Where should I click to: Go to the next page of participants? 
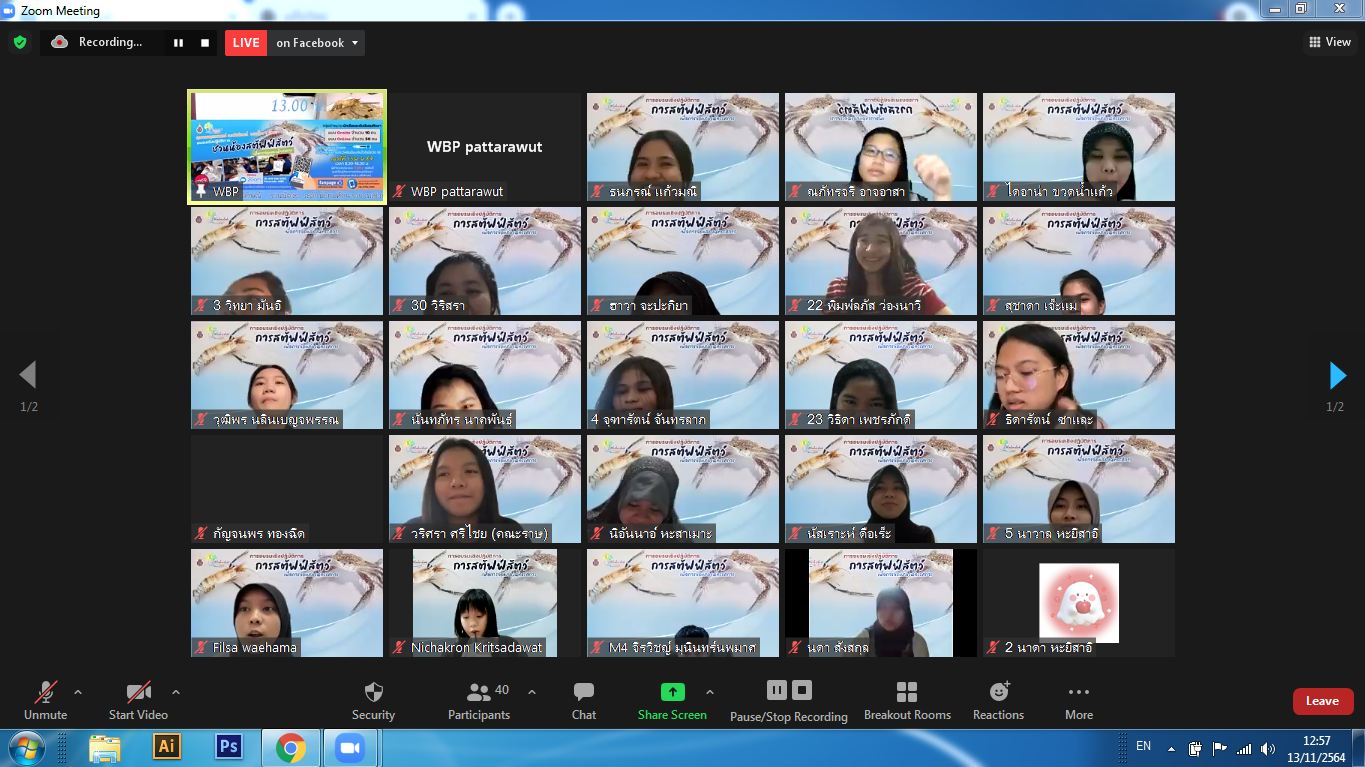tap(1337, 376)
